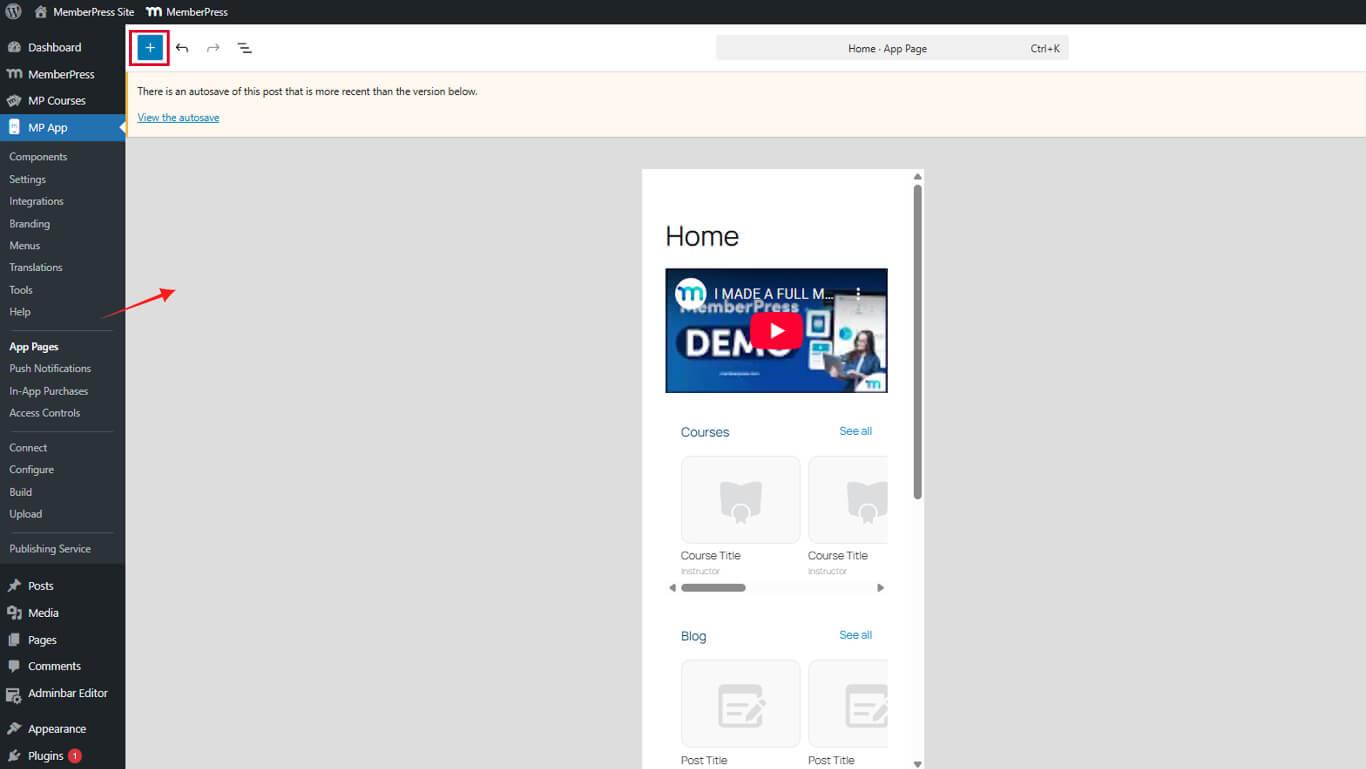Advance the Courses carousel with the right arrow
Viewport: 1366px width, 769px height.
click(881, 588)
